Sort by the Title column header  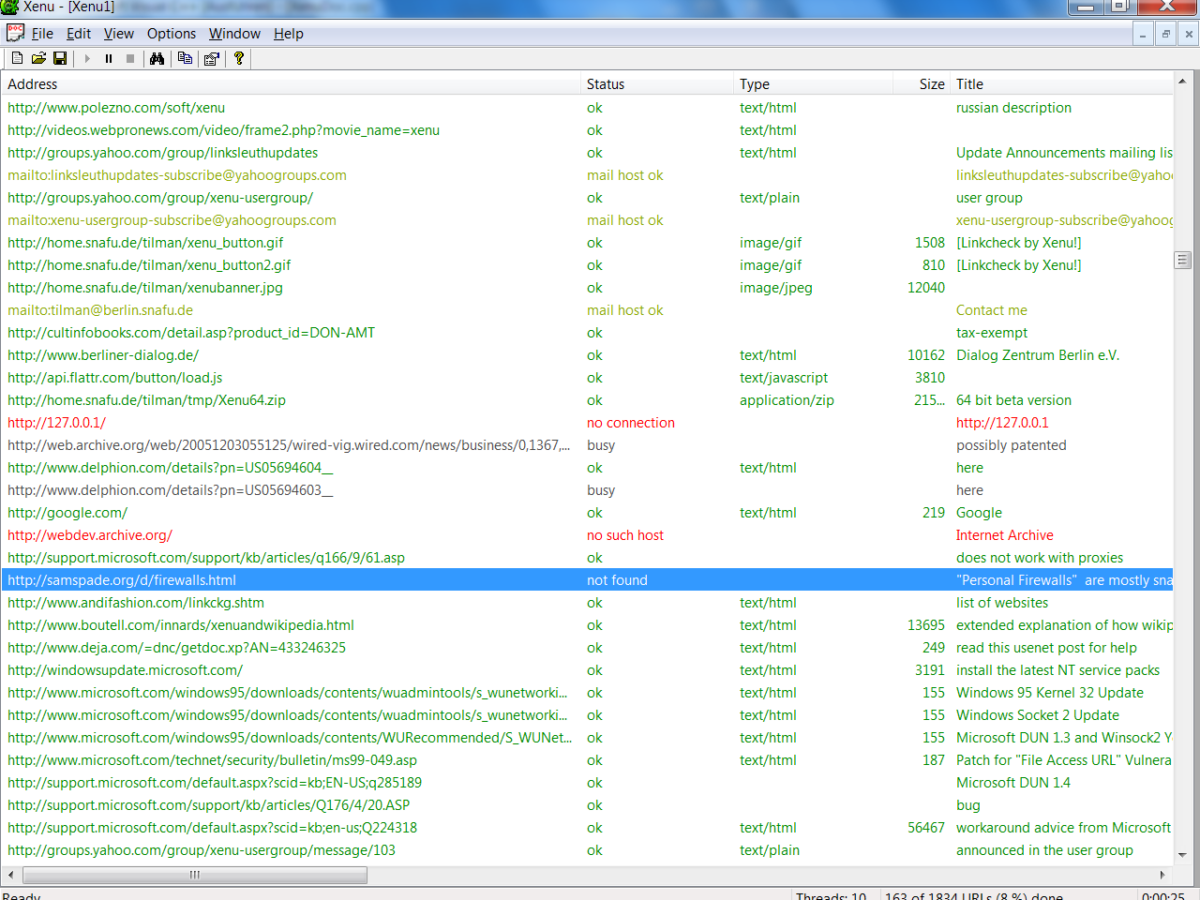pyautogui.click(x=1061, y=84)
